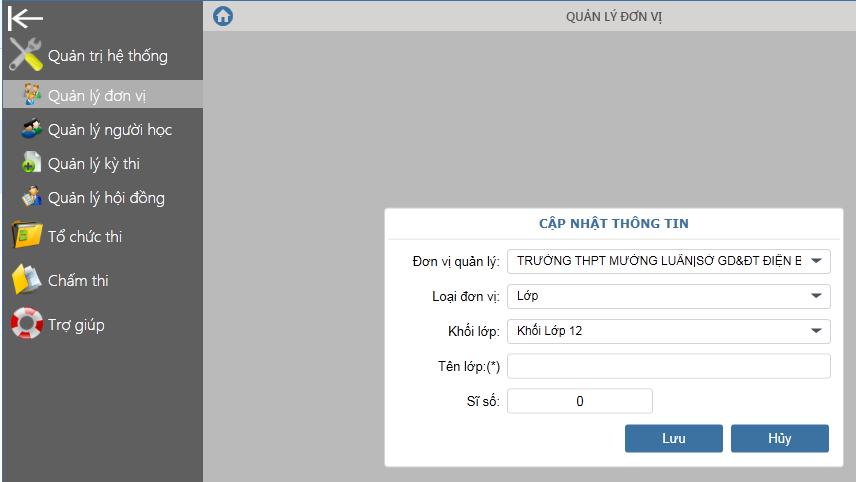This screenshot has width=856, height=482.
Task: Select the Tổ chức thi text label
Action: click(x=85, y=237)
